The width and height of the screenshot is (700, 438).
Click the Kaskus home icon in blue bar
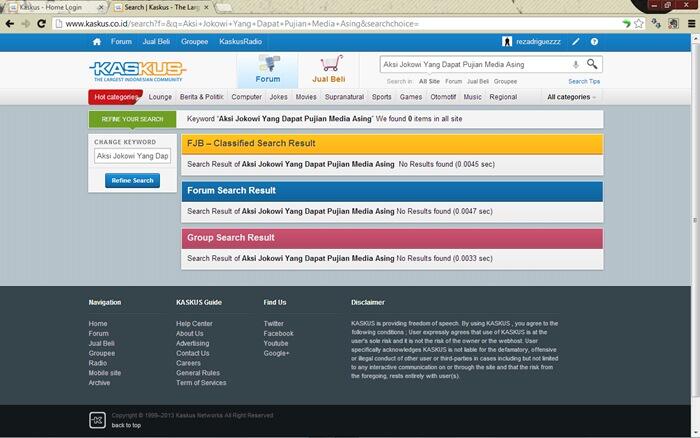point(97,42)
